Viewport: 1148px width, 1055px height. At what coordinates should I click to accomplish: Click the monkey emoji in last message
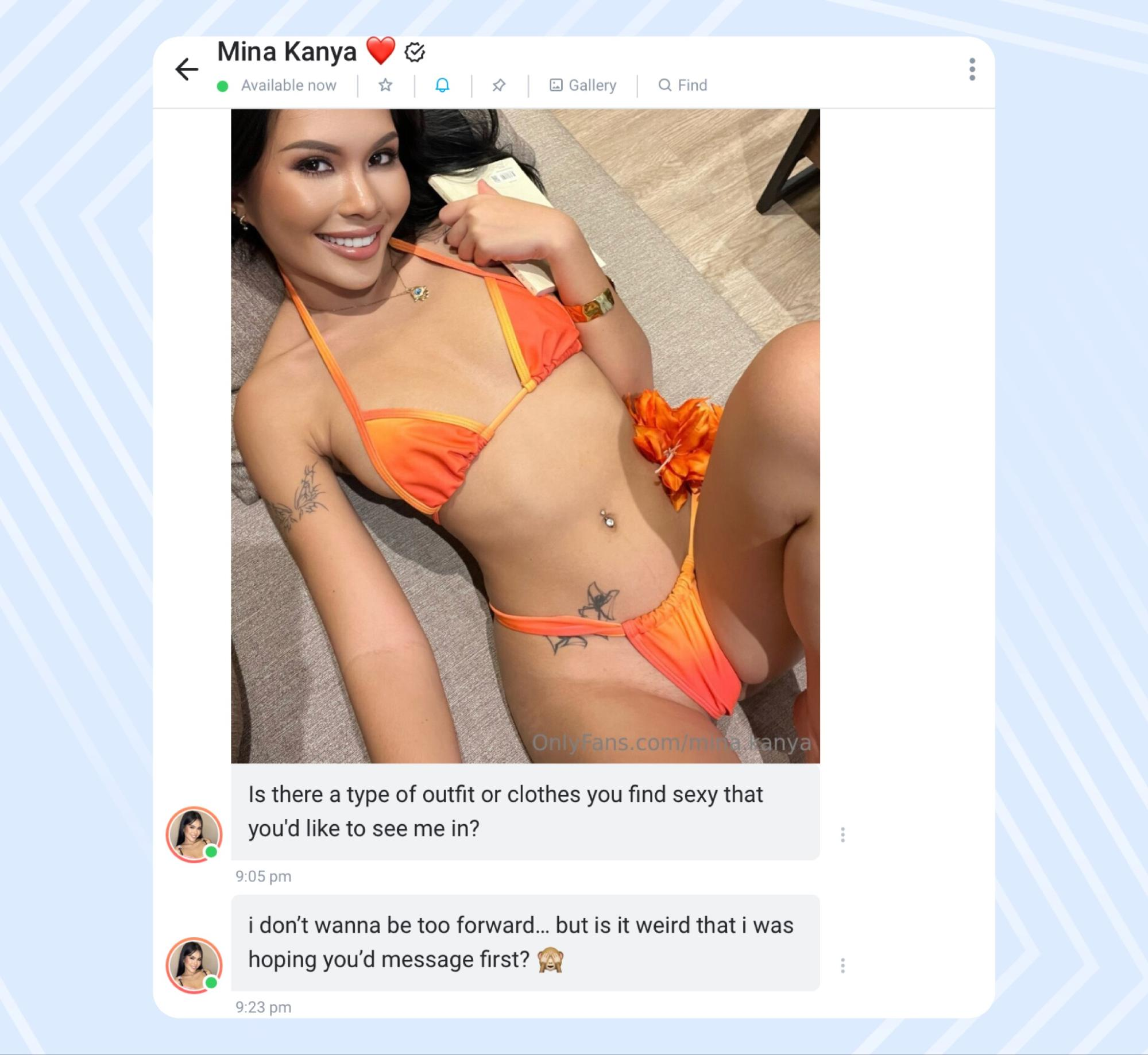pyautogui.click(x=550, y=960)
